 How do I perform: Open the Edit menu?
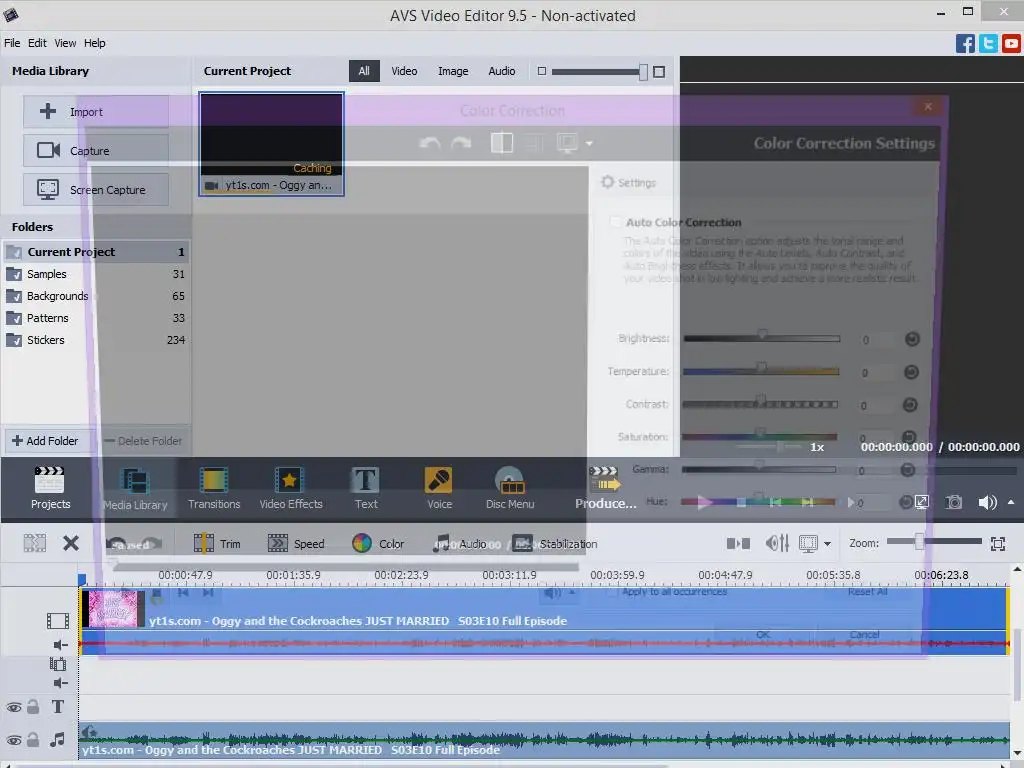37,43
